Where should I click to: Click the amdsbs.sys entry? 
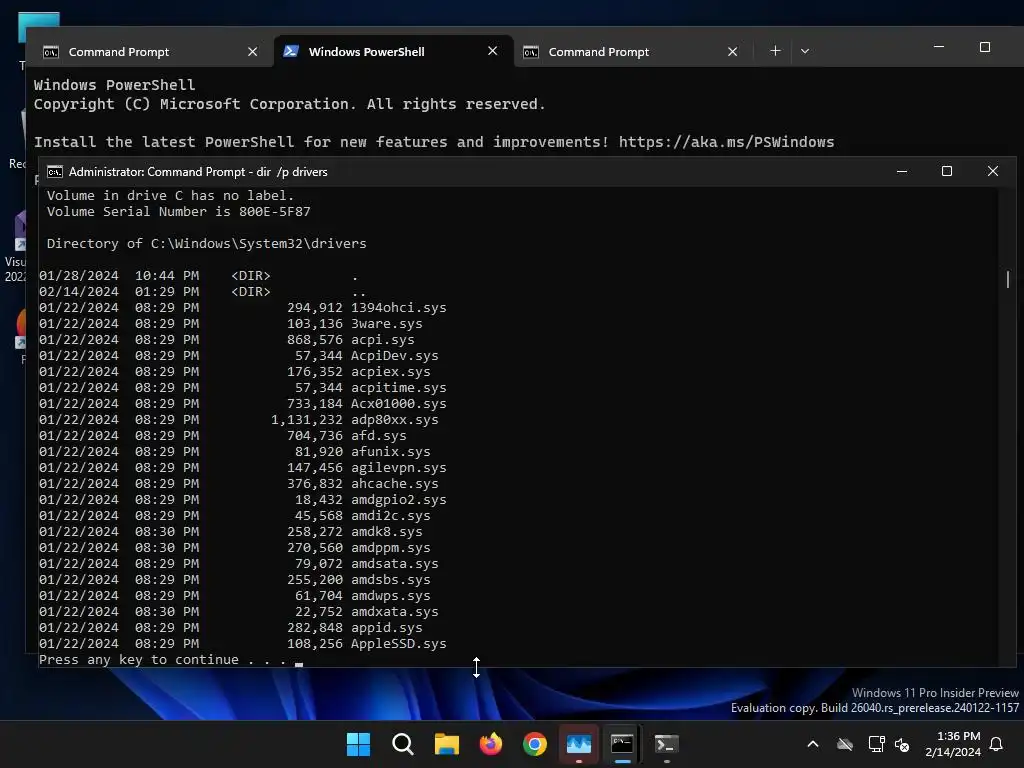391,580
